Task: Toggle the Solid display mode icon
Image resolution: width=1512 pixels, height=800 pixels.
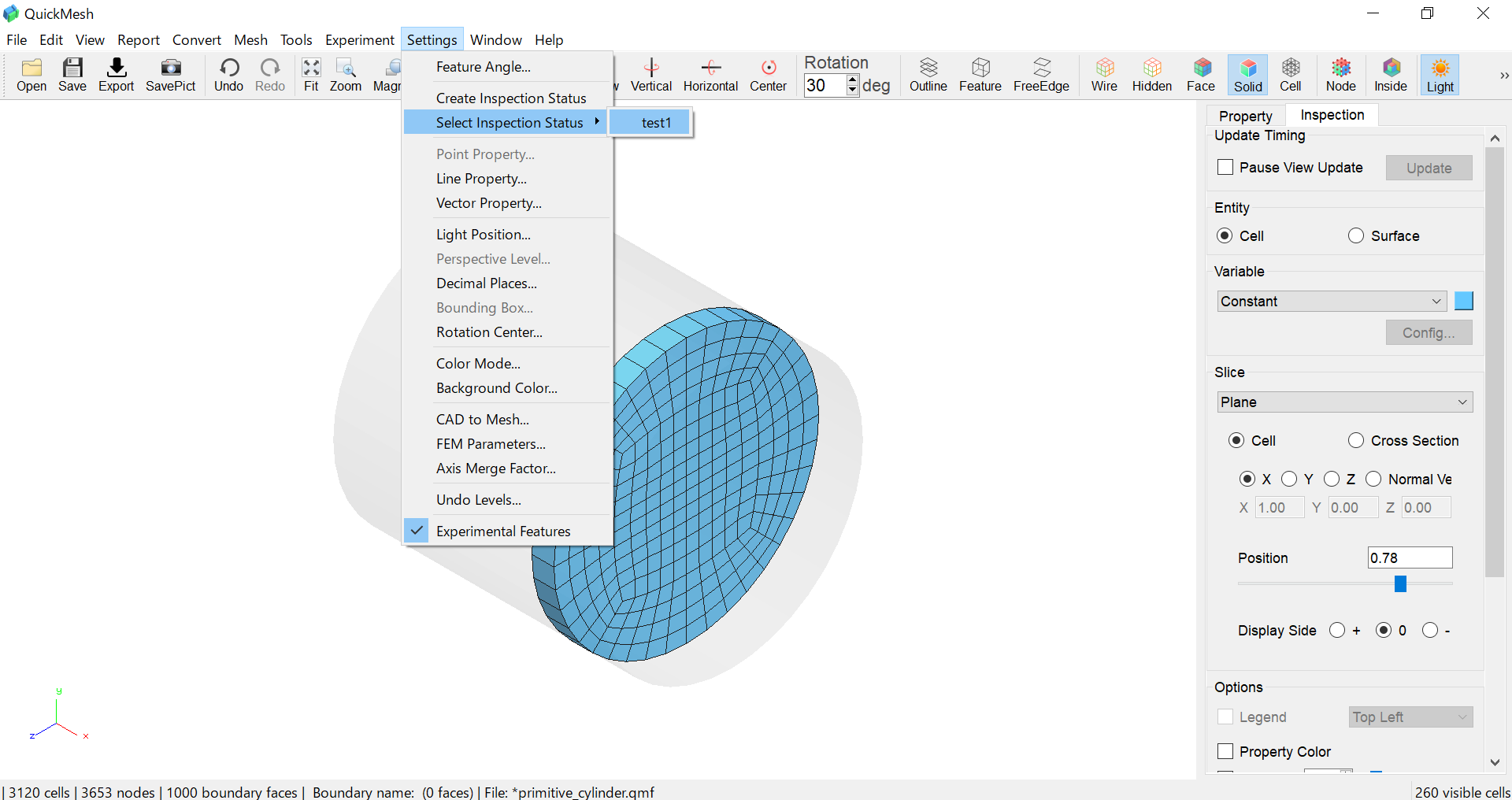Action: [1248, 75]
